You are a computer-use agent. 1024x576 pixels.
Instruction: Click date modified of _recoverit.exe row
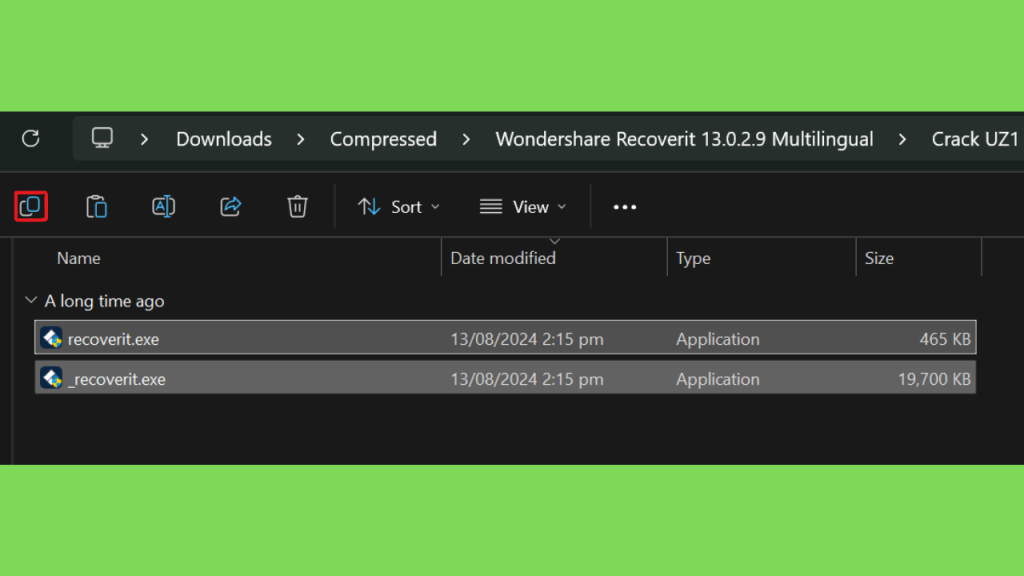(x=527, y=379)
